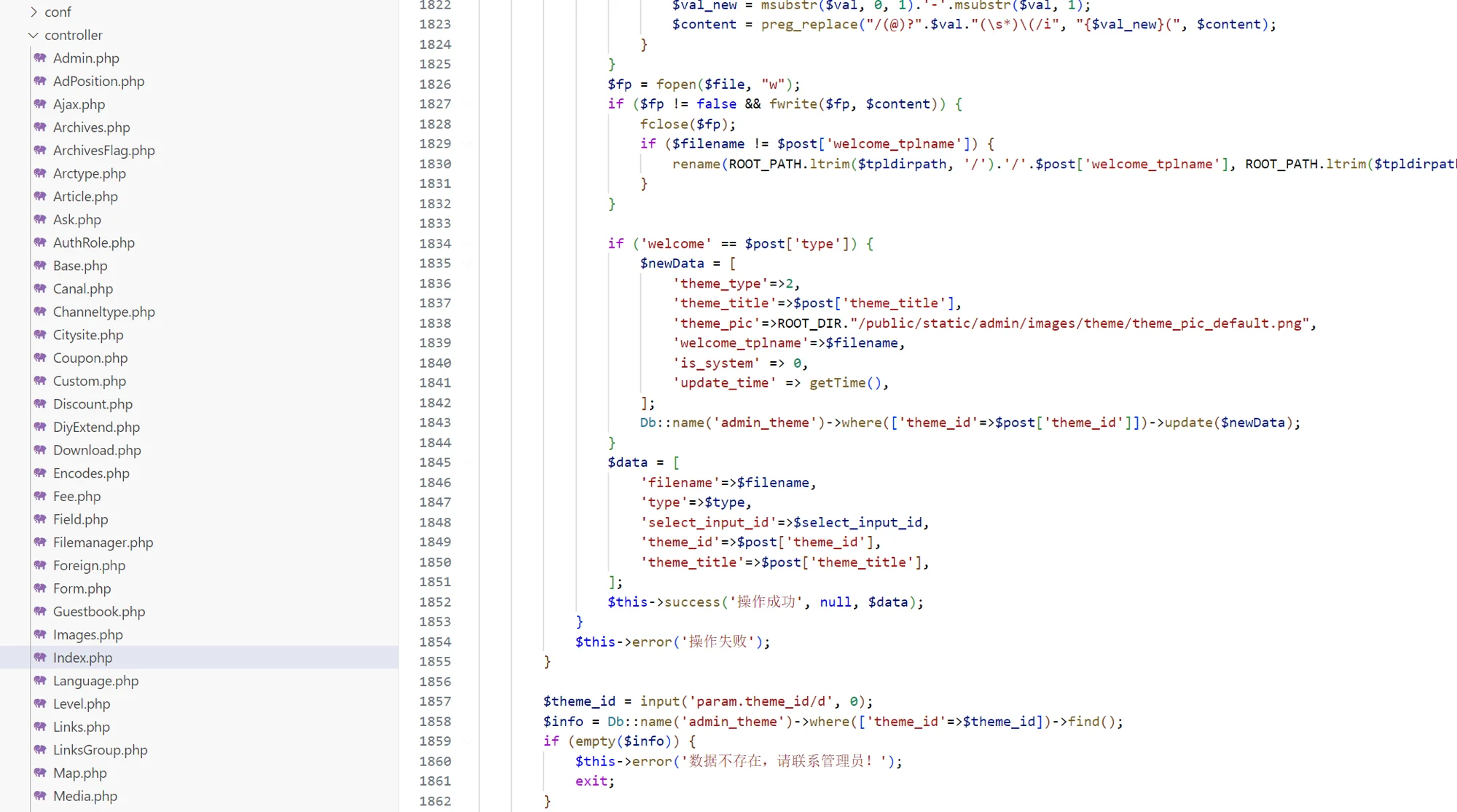The image size is (1457, 812).
Task: Click the elephant icon beside Language.php
Action: (40, 681)
